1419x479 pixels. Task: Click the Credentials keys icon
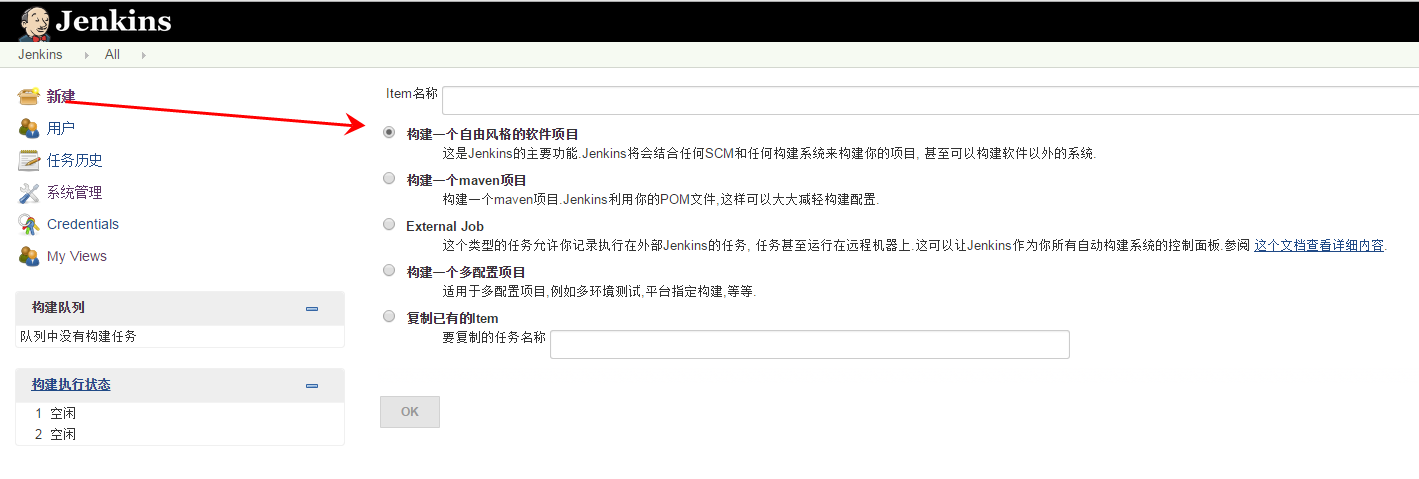pyautogui.click(x=29, y=224)
